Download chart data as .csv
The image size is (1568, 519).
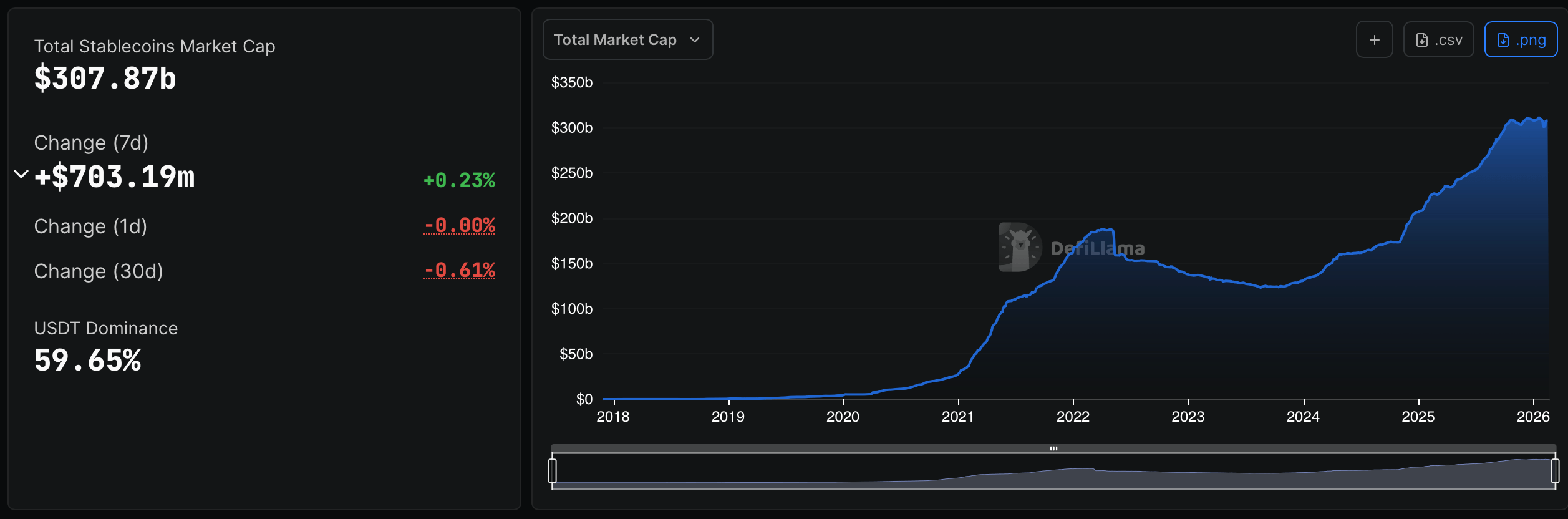tap(1438, 40)
